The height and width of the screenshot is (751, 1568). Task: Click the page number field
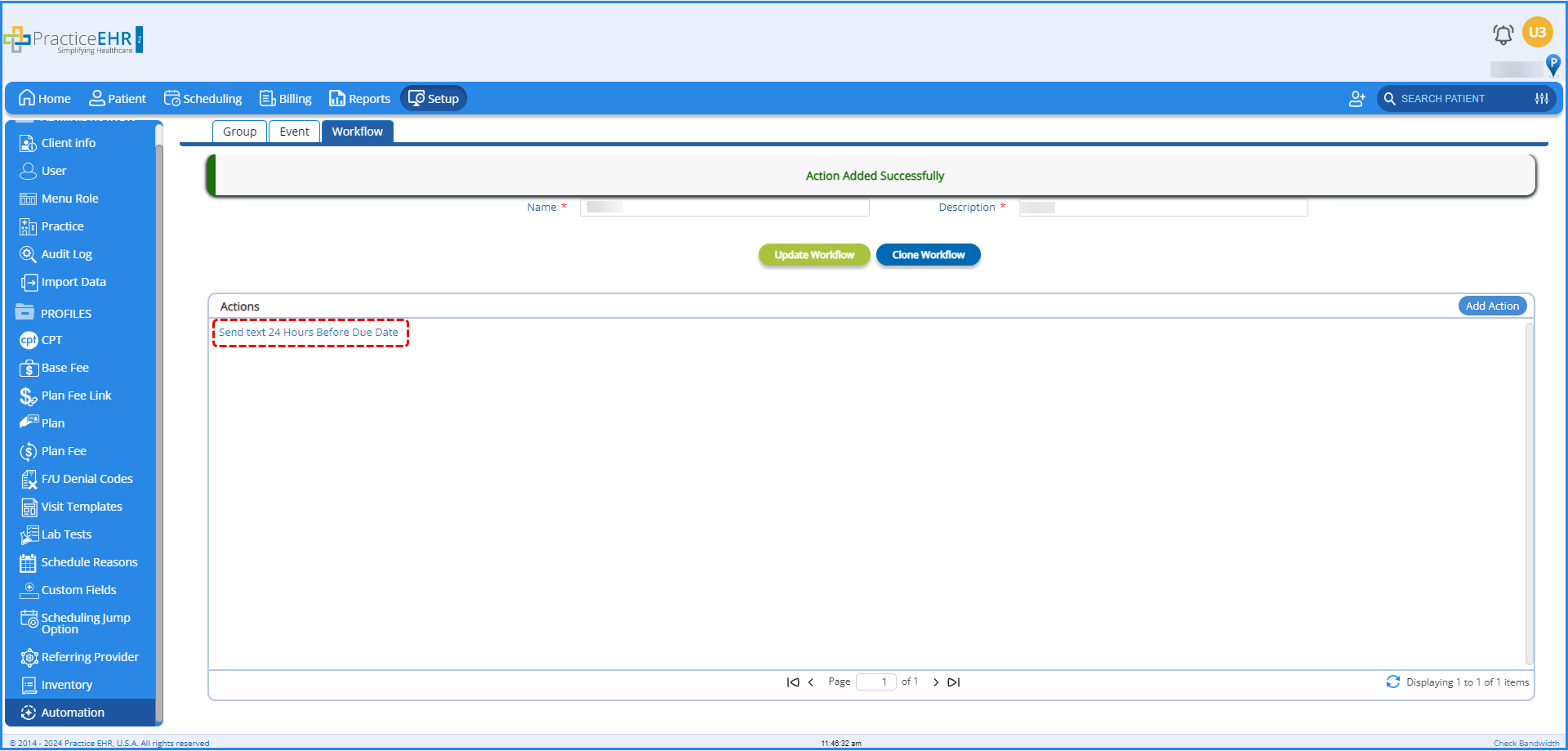point(876,682)
